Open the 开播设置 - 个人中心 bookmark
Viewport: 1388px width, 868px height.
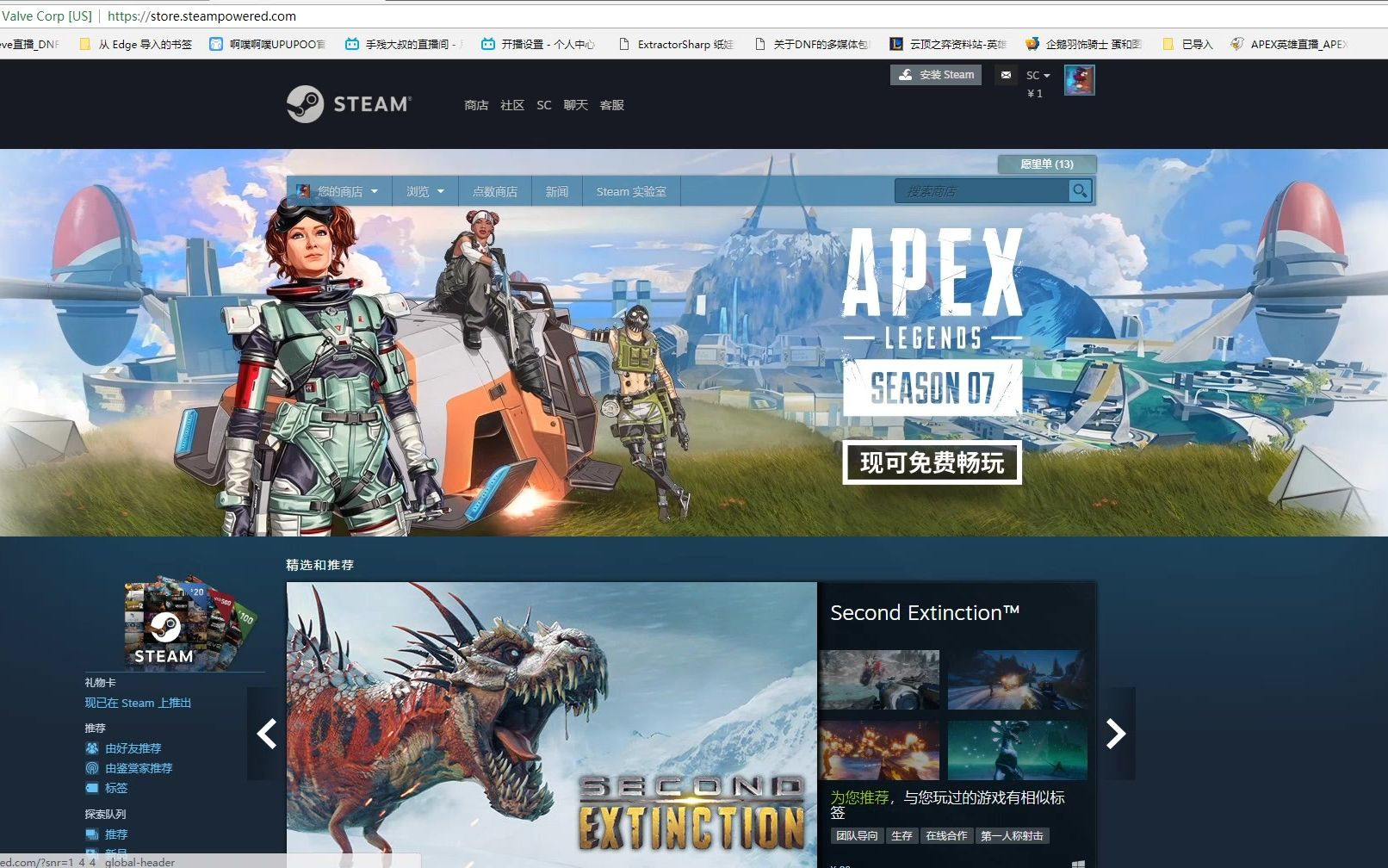click(x=538, y=44)
